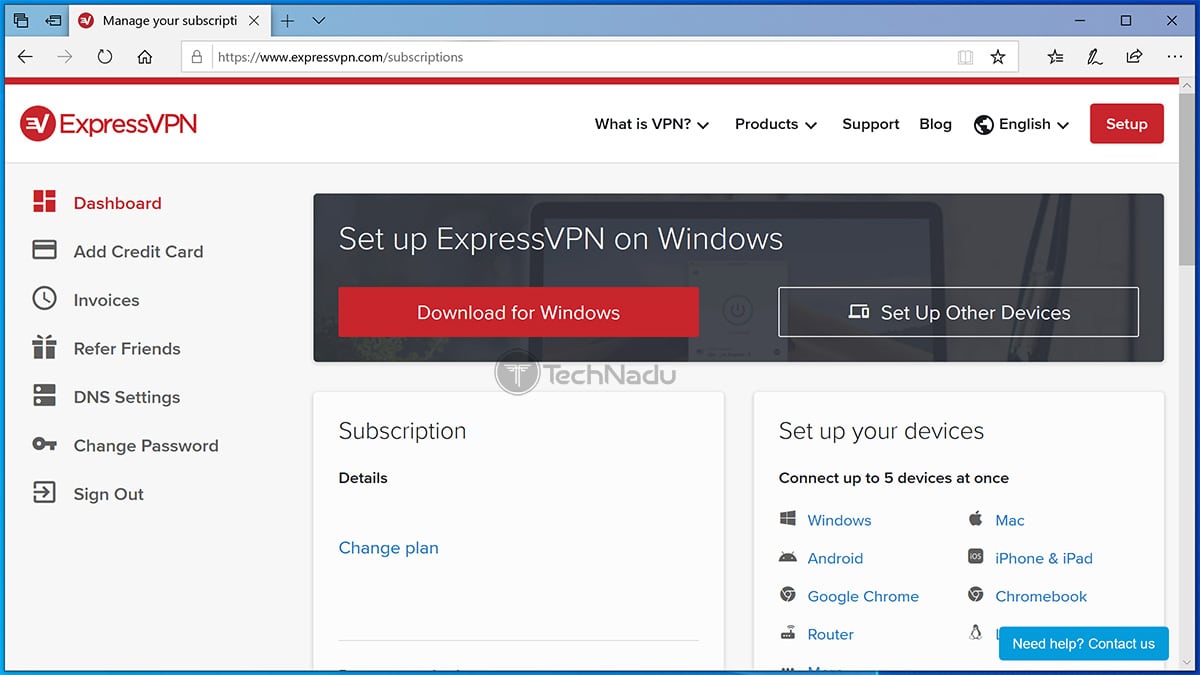Screen dimensions: 1200x675
Task: Click the router icon in device list
Action: pyautogui.click(x=787, y=633)
